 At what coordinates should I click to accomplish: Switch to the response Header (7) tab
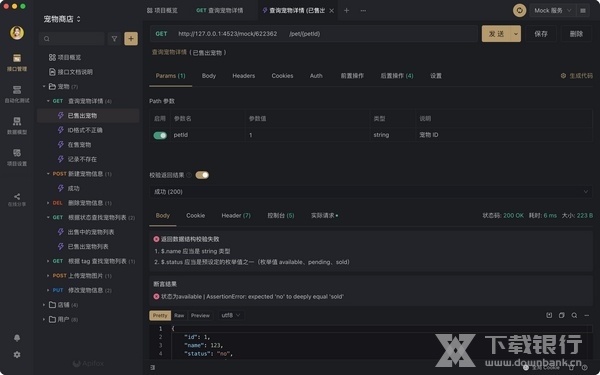click(x=236, y=215)
